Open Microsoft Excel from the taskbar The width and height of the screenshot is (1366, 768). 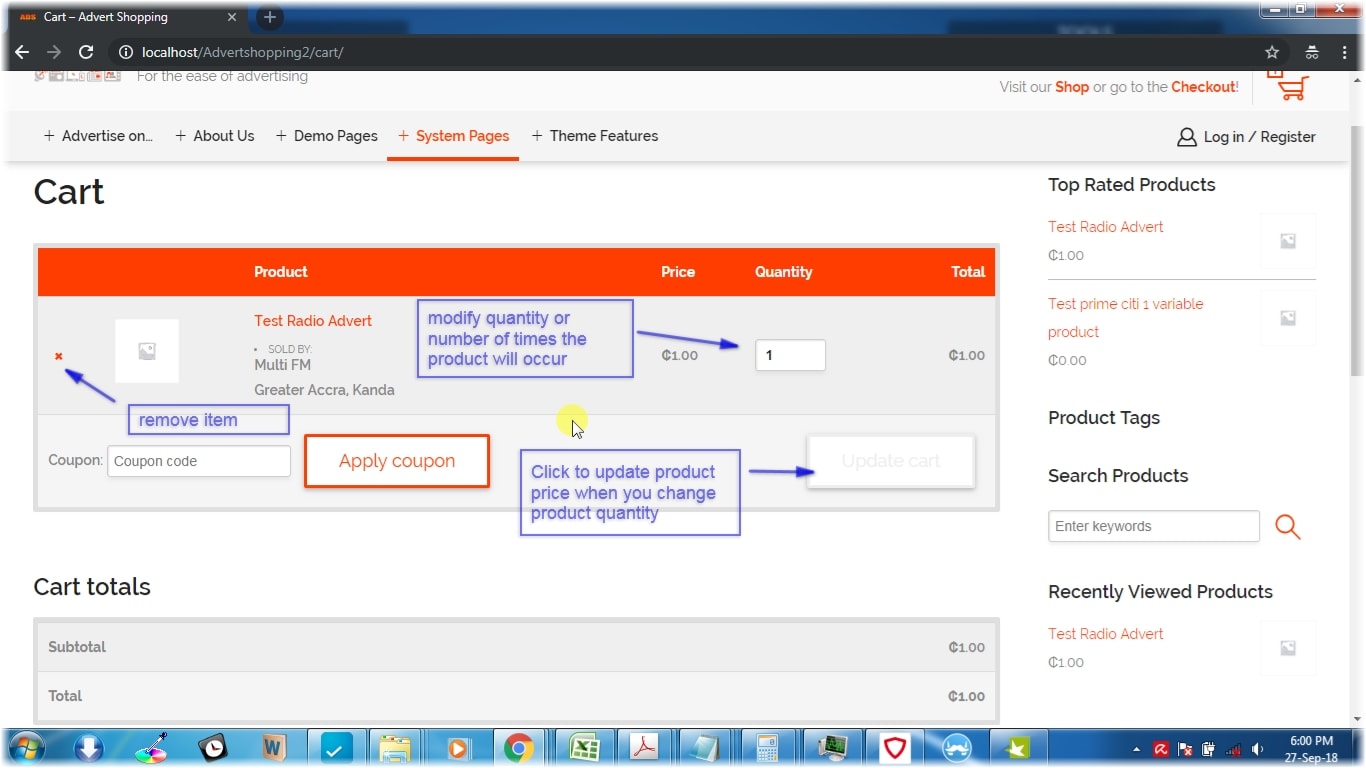(x=584, y=747)
